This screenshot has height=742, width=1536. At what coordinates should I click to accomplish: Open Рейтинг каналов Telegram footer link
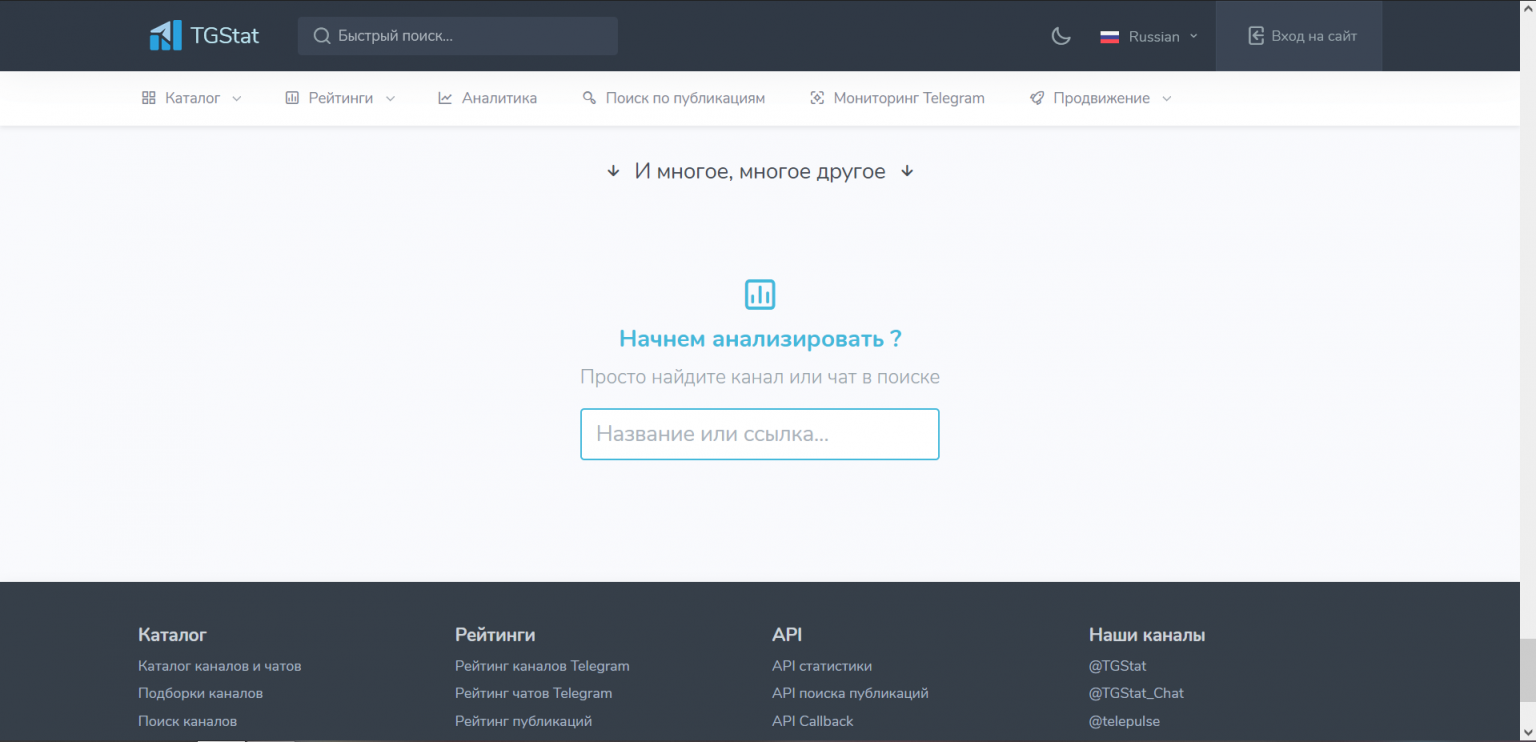(x=542, y=666)
